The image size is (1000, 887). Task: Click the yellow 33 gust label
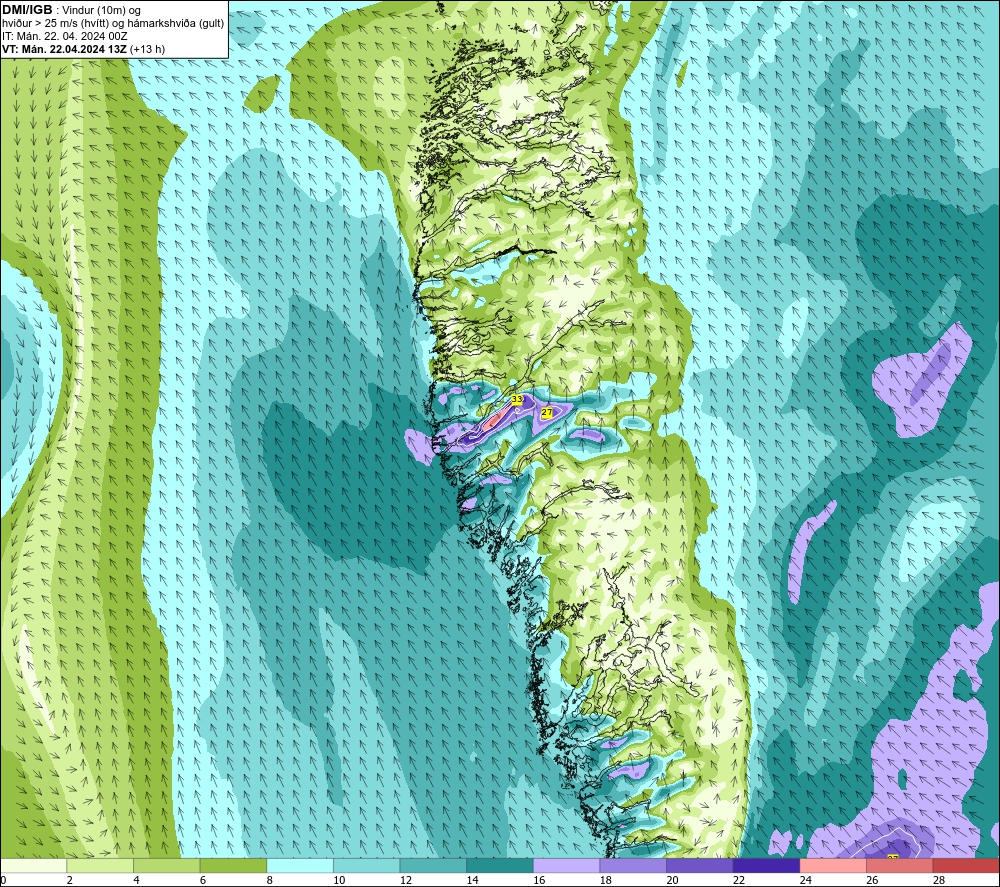(517, 399)
